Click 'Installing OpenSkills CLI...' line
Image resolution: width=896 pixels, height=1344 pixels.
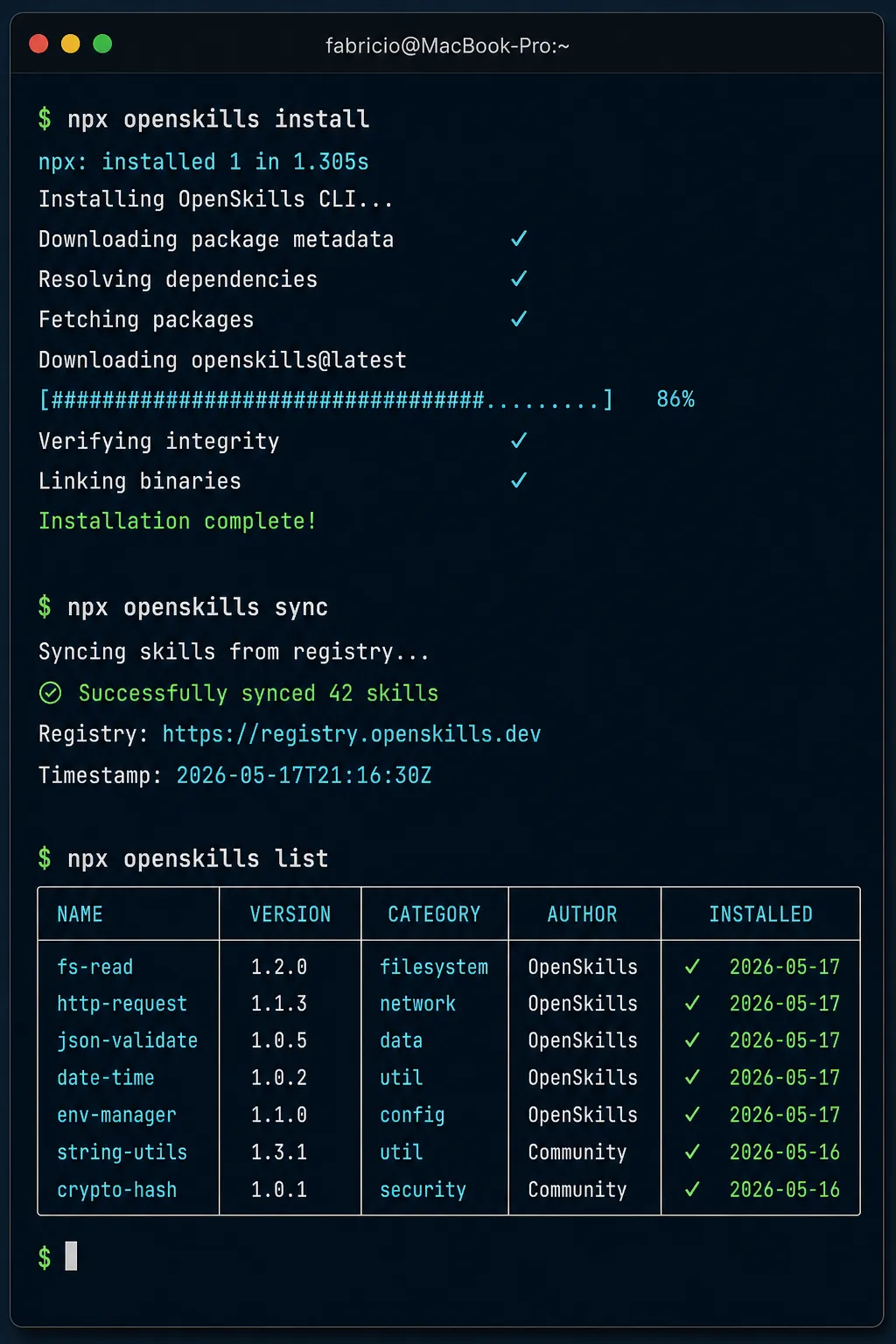(215, 199)
